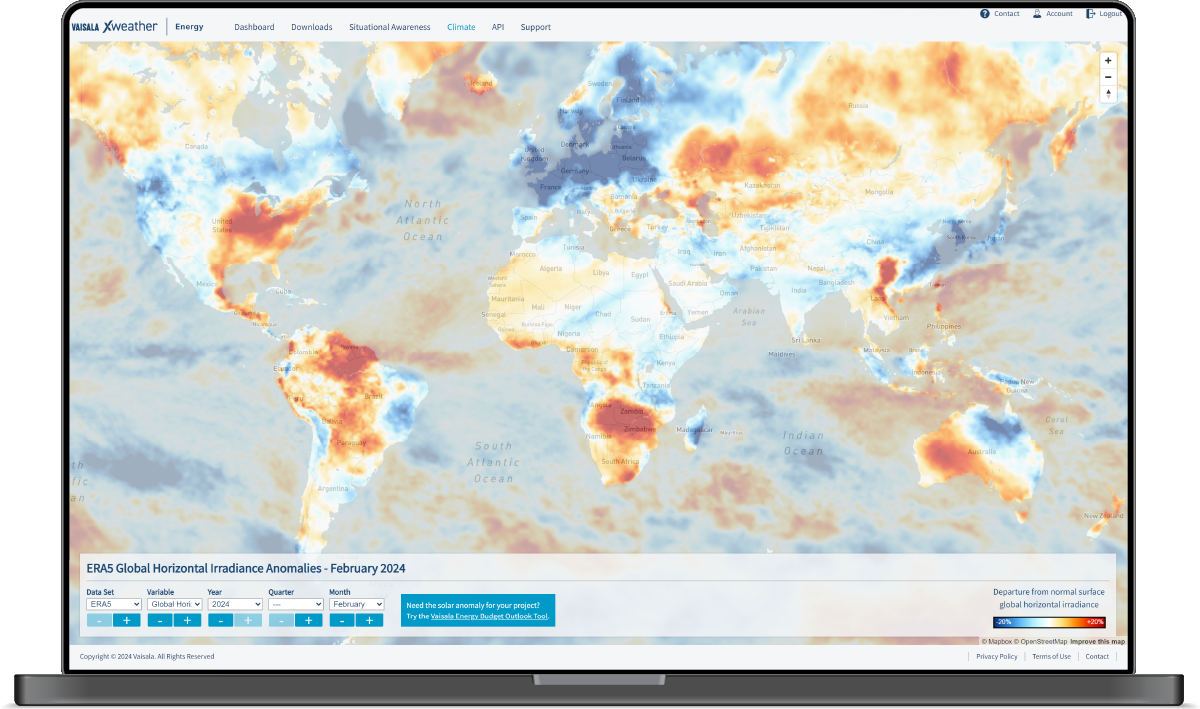Click the Account person icon

(x=1037, y=14)
